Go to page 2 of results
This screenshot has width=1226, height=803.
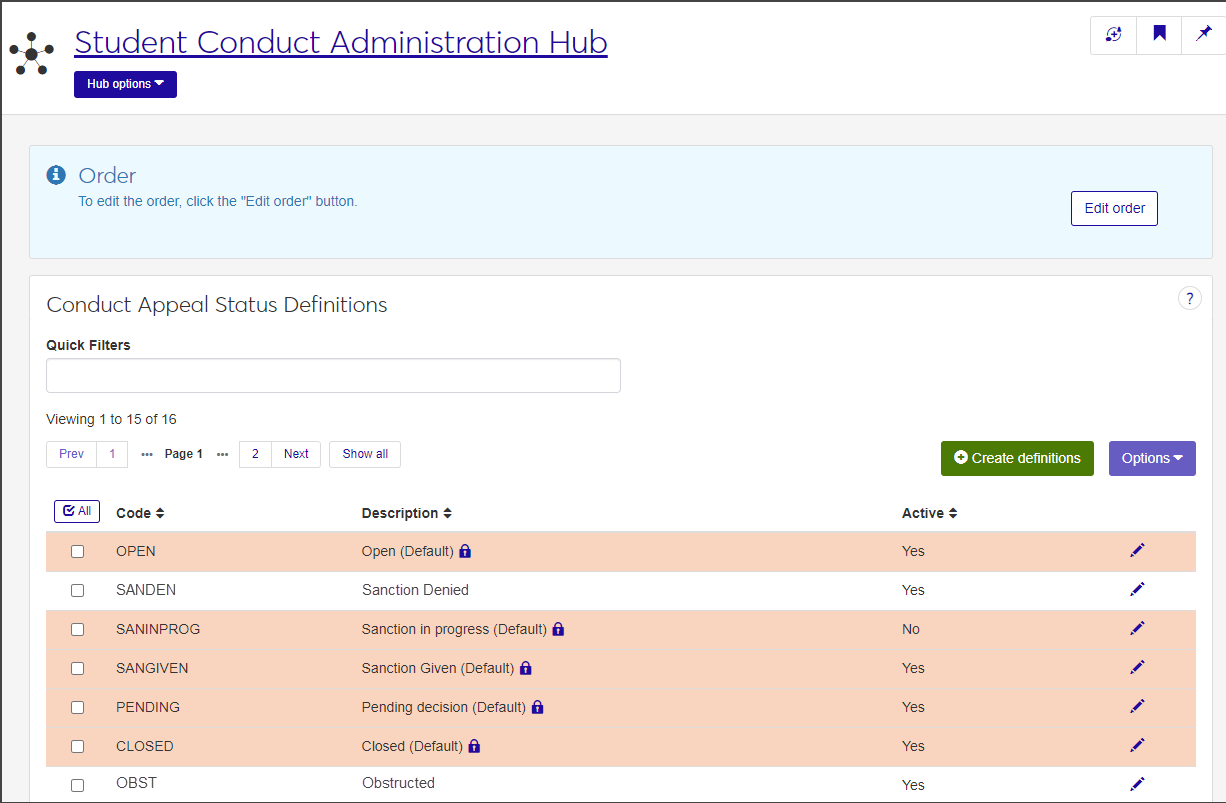point(255,454)
